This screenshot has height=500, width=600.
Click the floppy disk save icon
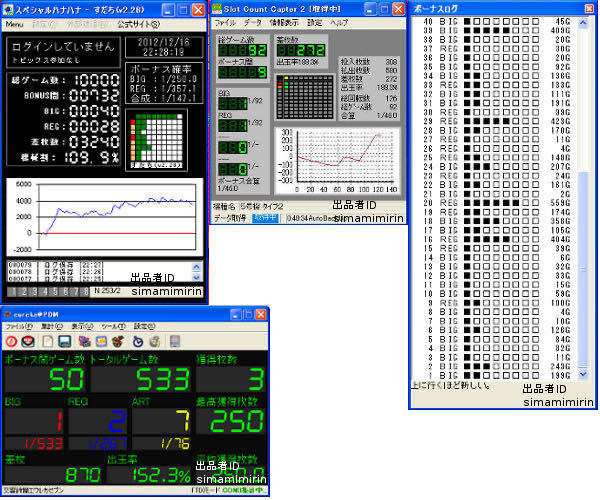coord(65,341)
